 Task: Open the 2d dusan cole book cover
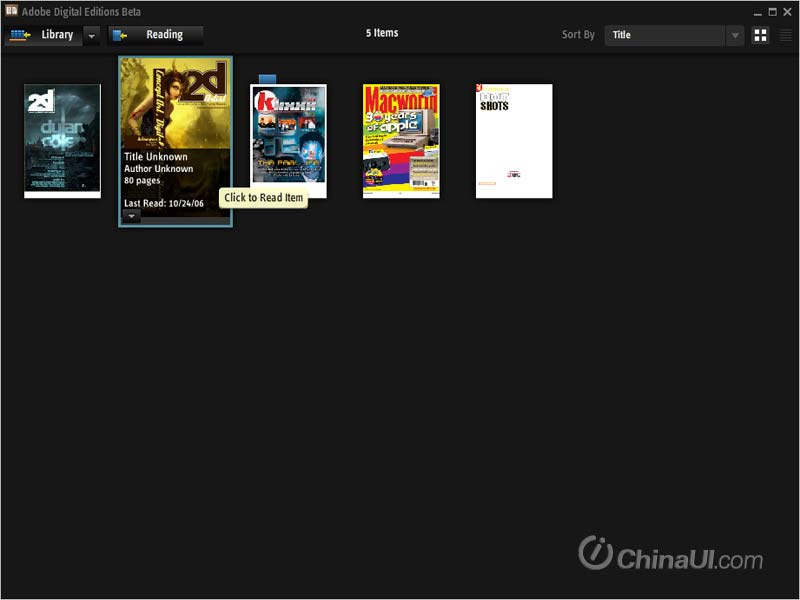coord(62,141)
